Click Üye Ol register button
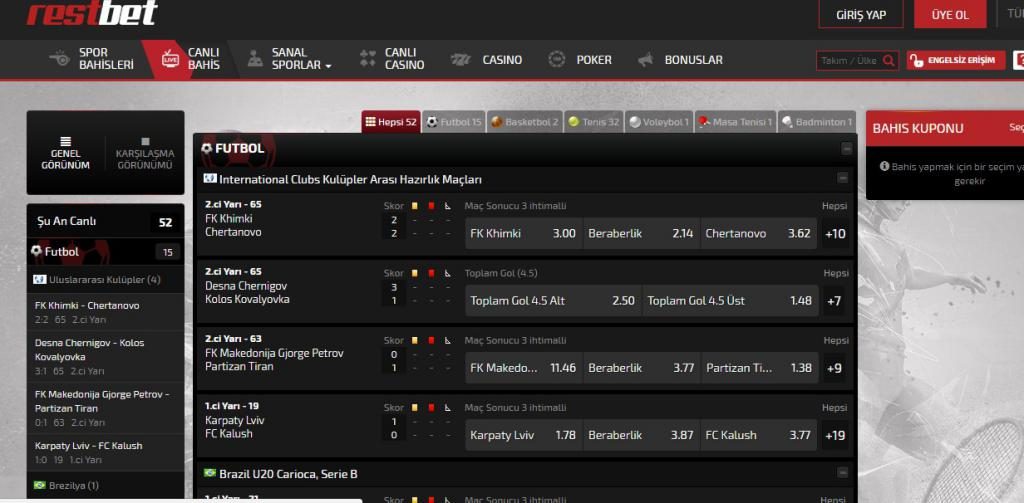This screenshot has height=503, width=1024. click(950, 14)
